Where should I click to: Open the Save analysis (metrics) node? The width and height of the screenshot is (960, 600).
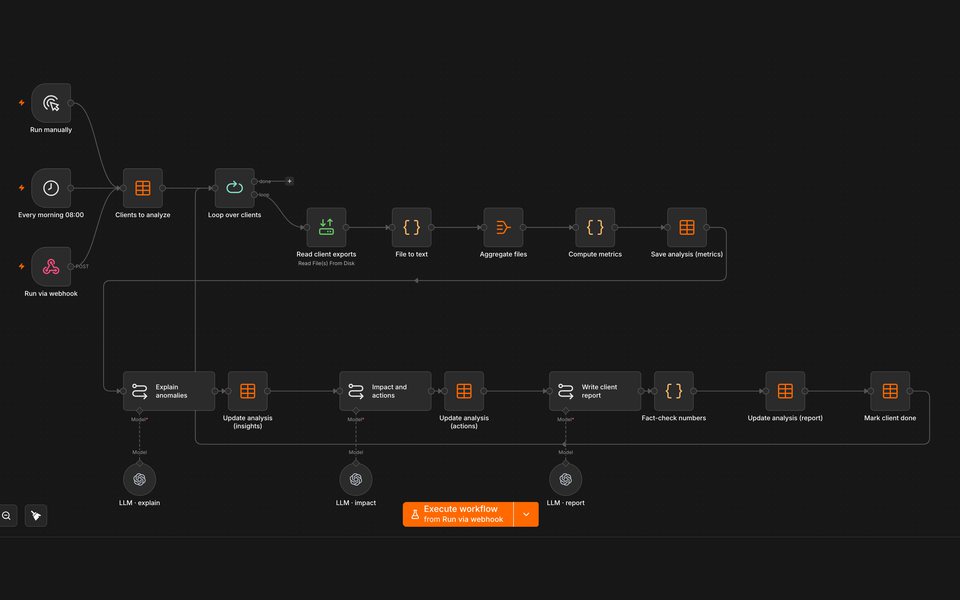click(687, 227)
